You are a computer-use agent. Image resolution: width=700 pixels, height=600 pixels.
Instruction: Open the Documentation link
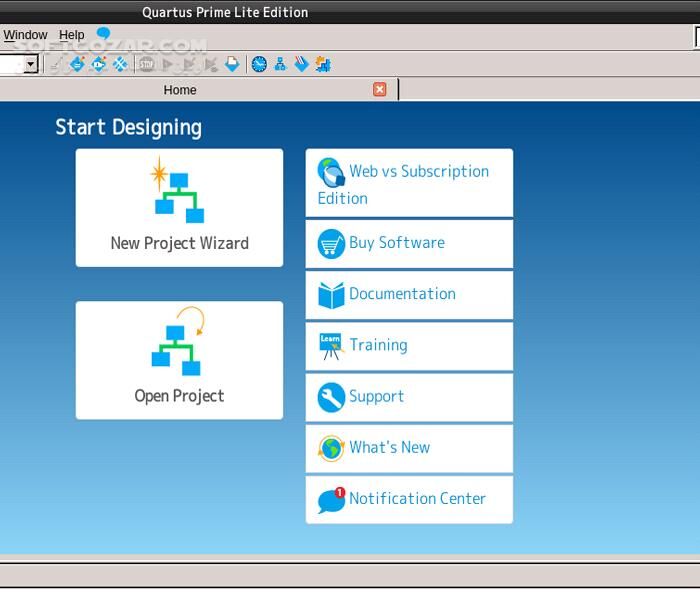click(402, 294)
